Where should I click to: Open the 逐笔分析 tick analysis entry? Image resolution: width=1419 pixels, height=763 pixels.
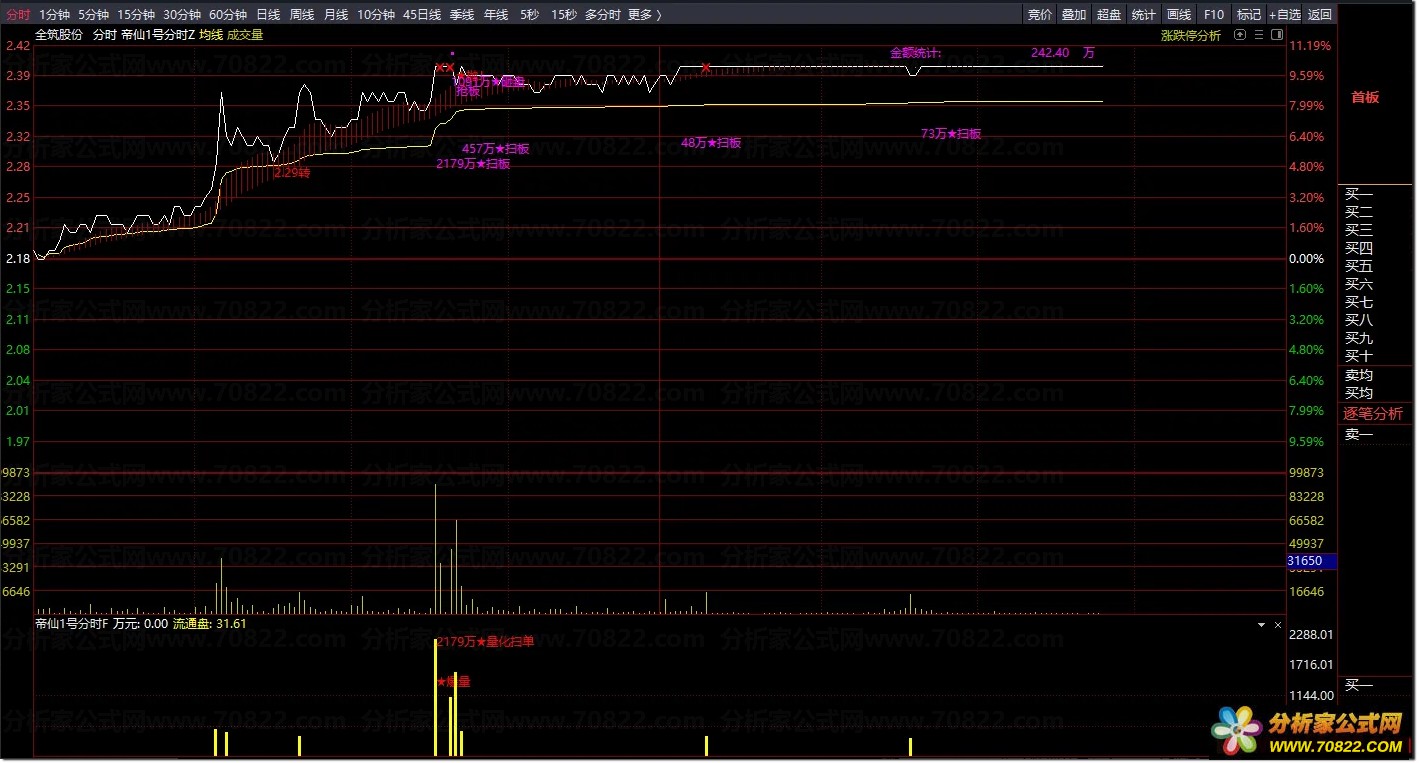coord(1372,414)
